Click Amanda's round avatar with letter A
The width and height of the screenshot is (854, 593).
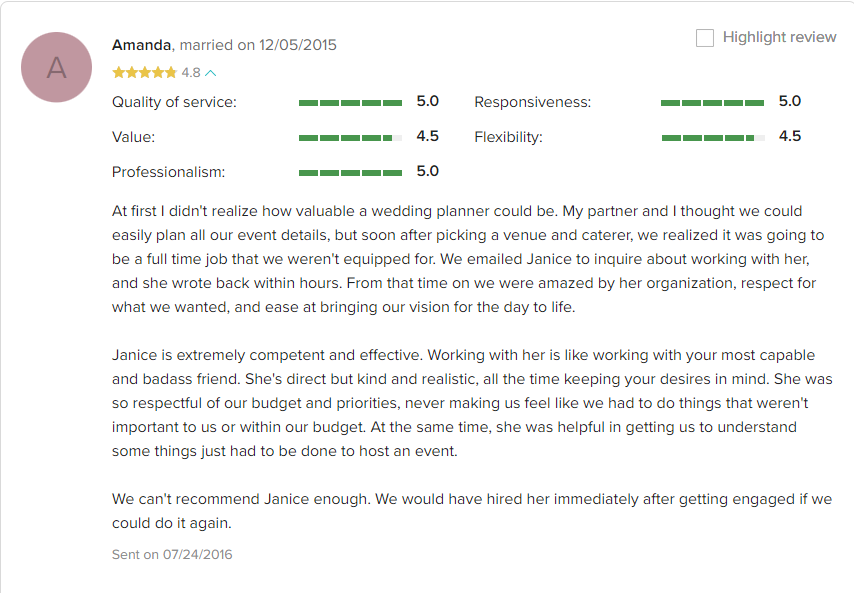pyautogui.click(x=57, y=67)
